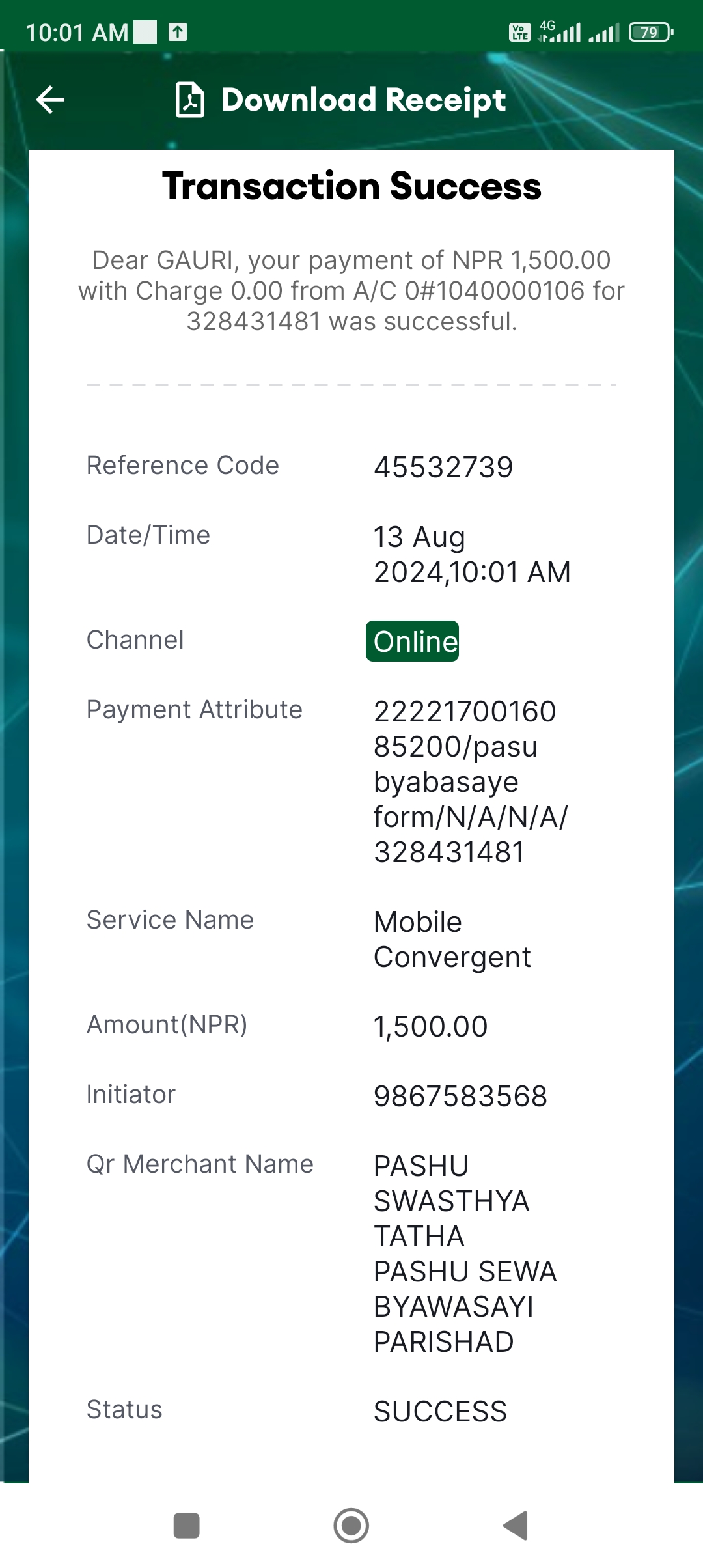This screenshot has height=1568, width=703.
Task: Select the Mobile Convergent service name
Action: tap(452, 940)
